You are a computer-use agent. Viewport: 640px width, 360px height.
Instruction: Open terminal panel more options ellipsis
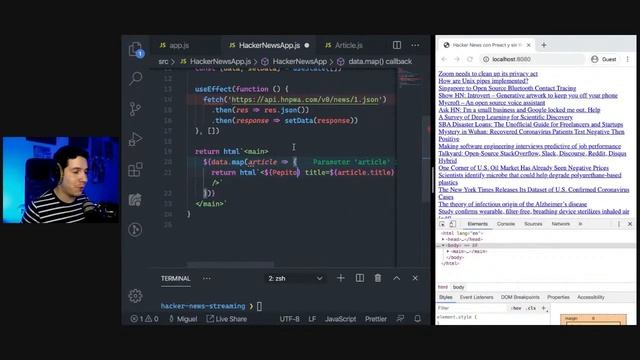[207, 278]
